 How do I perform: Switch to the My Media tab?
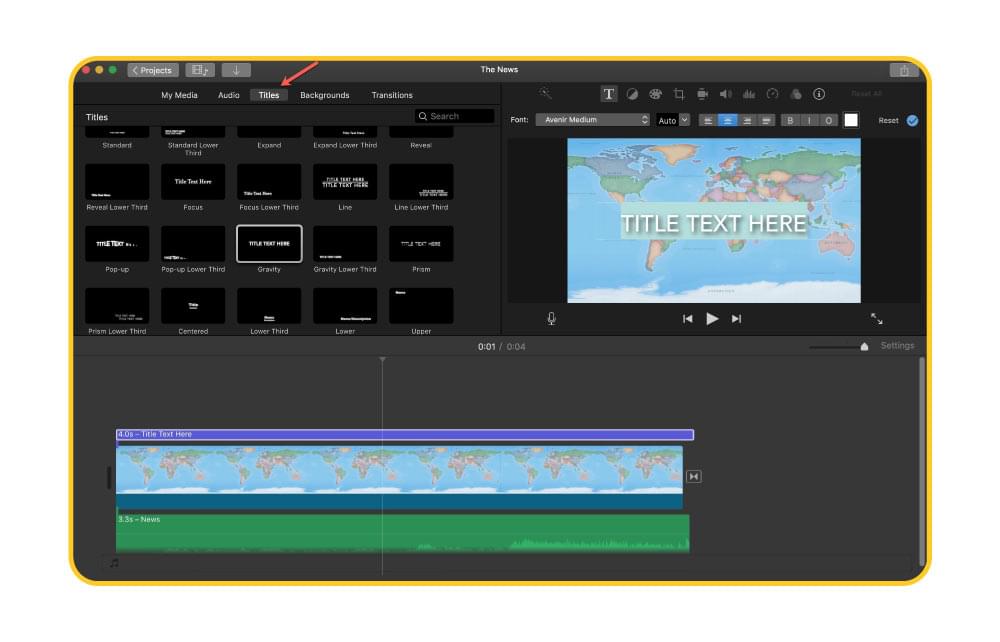[179, 95]
